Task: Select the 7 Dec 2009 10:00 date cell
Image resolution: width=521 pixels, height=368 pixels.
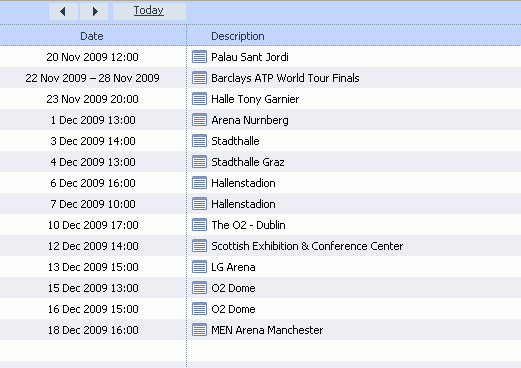Action: point(93,204)
